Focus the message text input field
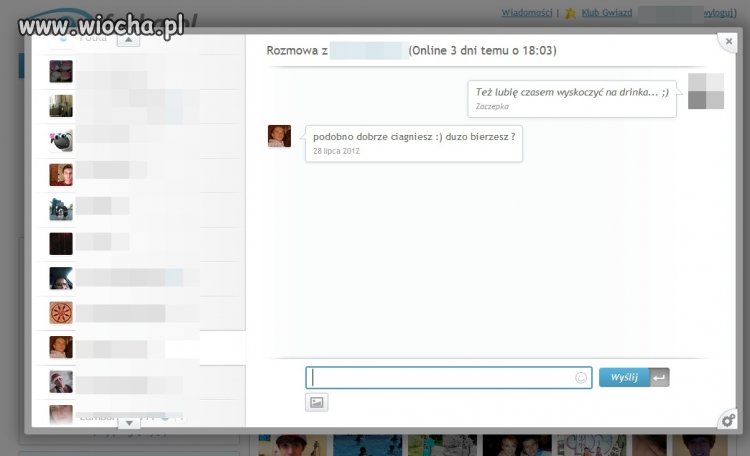This screenshot has height=456, width=750. [449, 378]
